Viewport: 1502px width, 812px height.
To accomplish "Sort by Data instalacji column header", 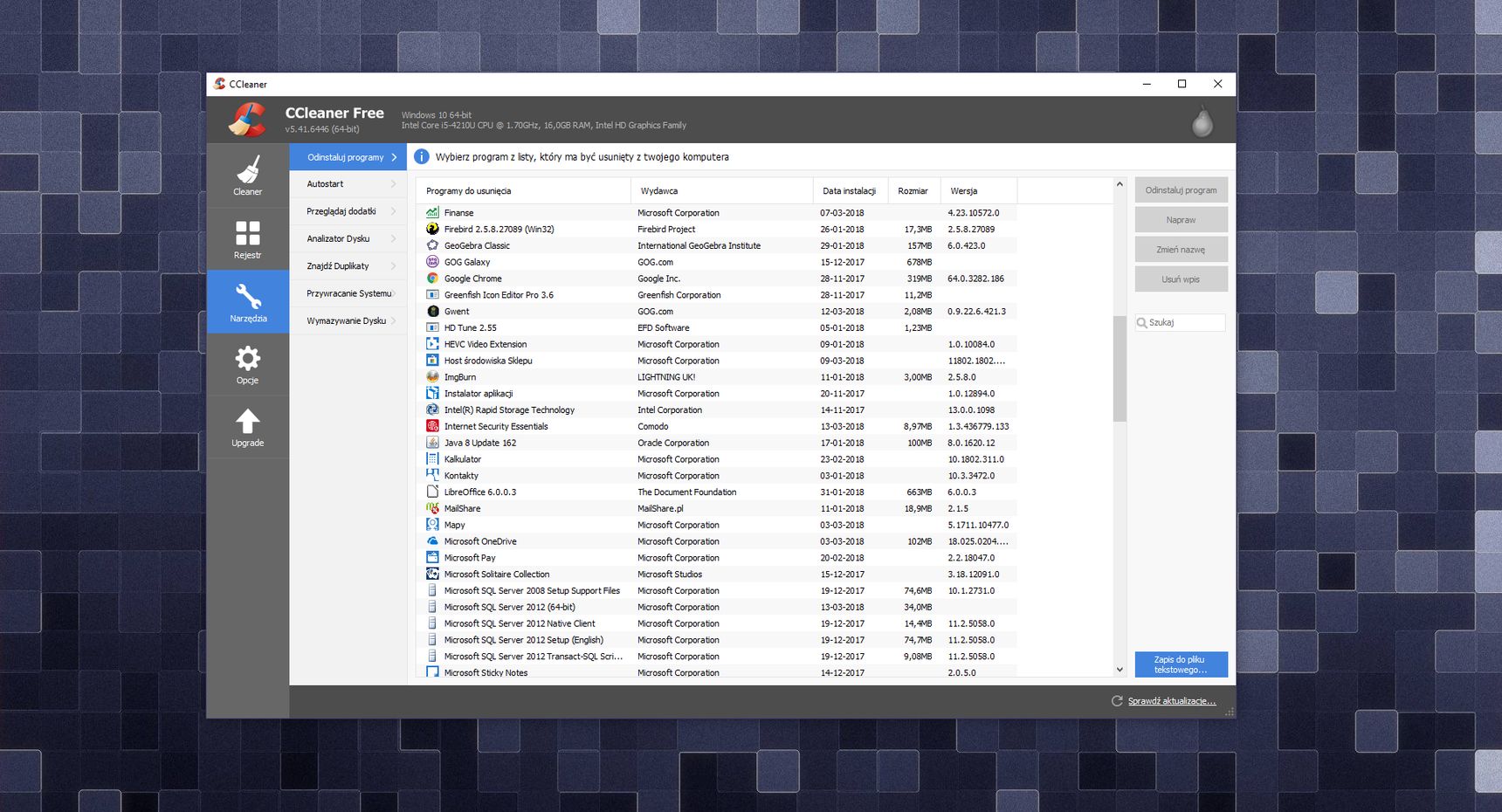I will pos(850,190).
